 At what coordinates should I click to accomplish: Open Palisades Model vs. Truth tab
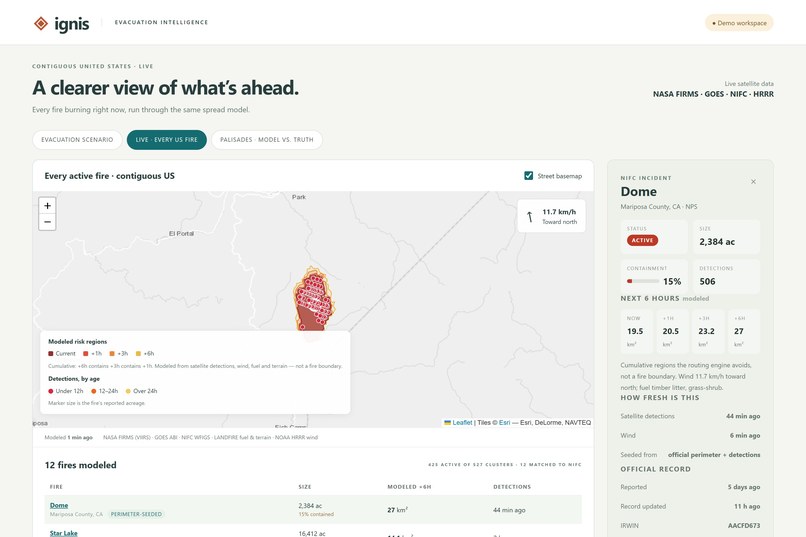[x=267, y=140]
